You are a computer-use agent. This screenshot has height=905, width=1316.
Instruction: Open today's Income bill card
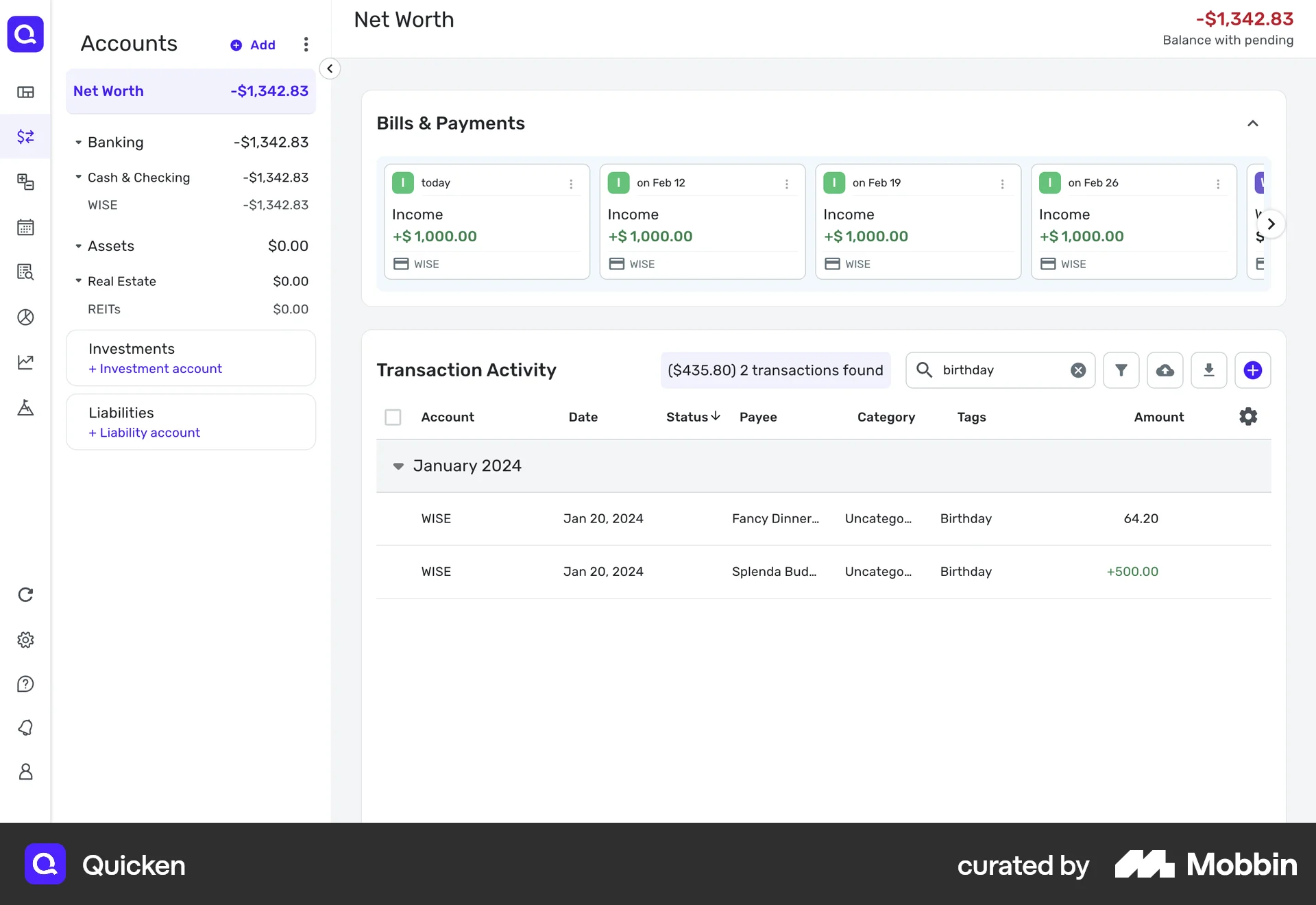[487, 221]
